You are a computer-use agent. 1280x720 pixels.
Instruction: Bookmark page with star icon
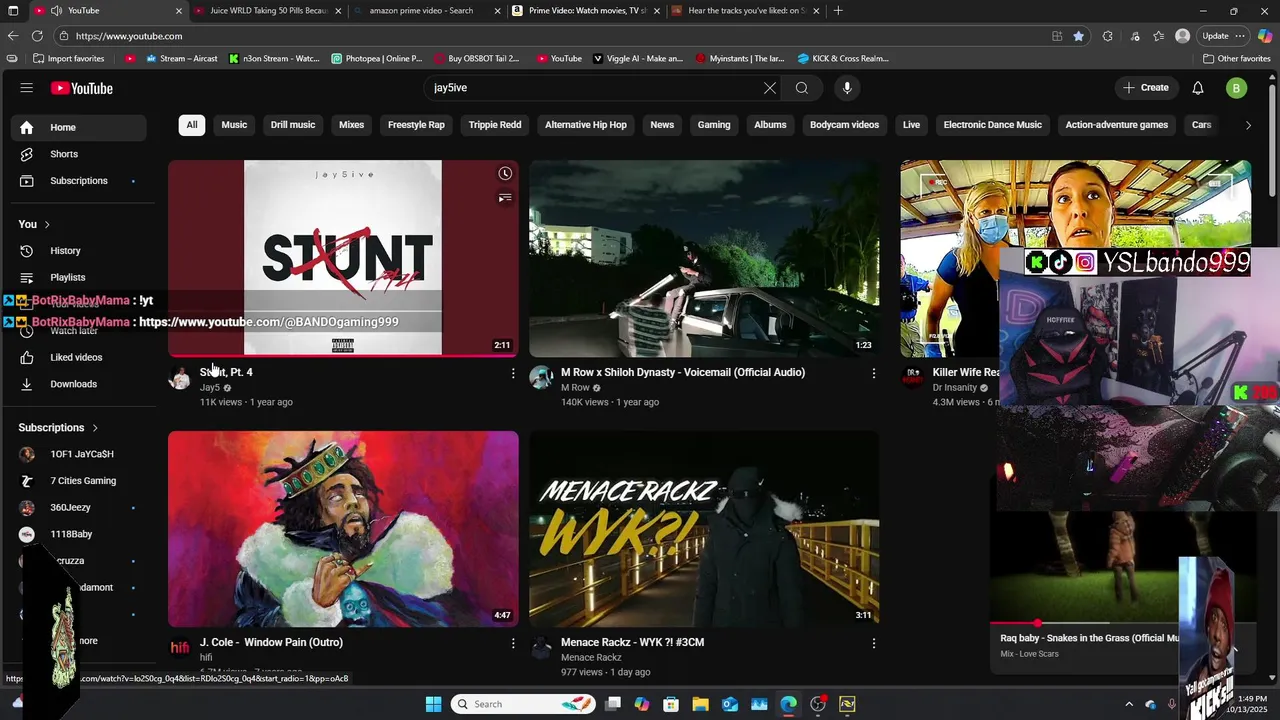1079,36
